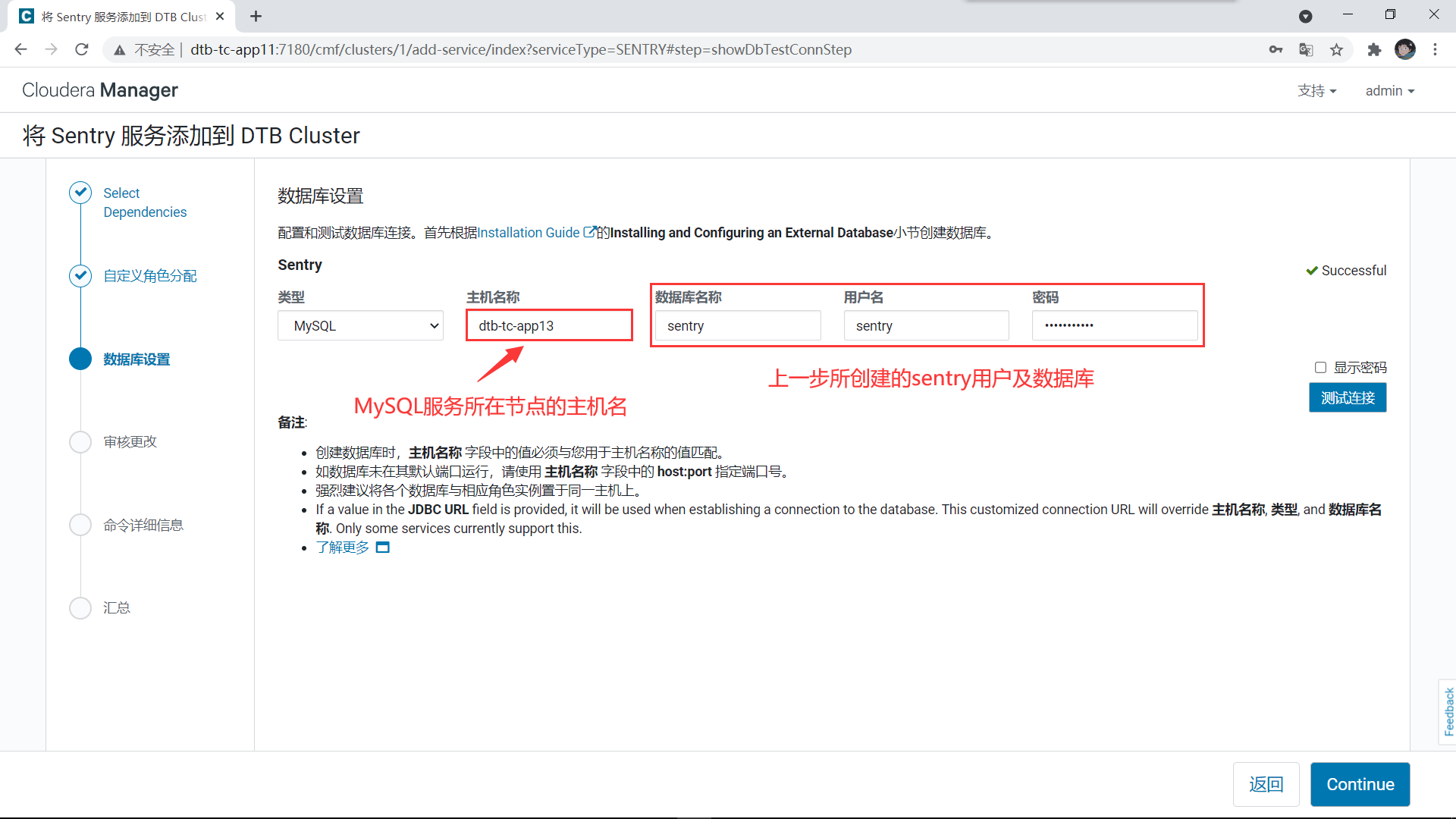Open the browser extensions puzzle icon

(1374, 50)
